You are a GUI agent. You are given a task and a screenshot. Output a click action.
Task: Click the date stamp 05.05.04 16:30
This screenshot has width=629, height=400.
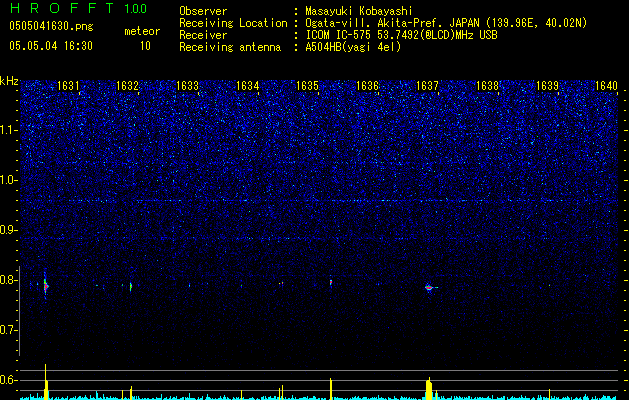51,46
